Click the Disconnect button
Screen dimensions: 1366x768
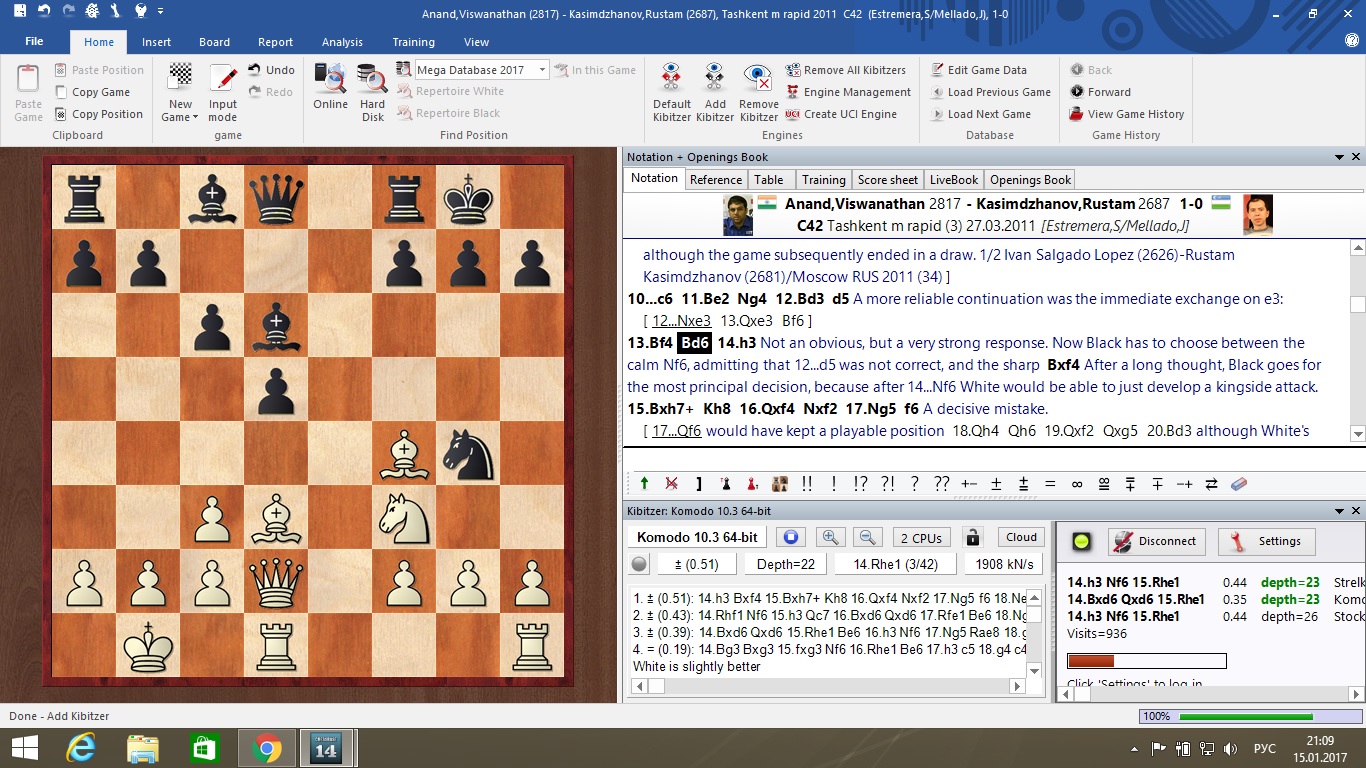click(x=1155, y=542)
